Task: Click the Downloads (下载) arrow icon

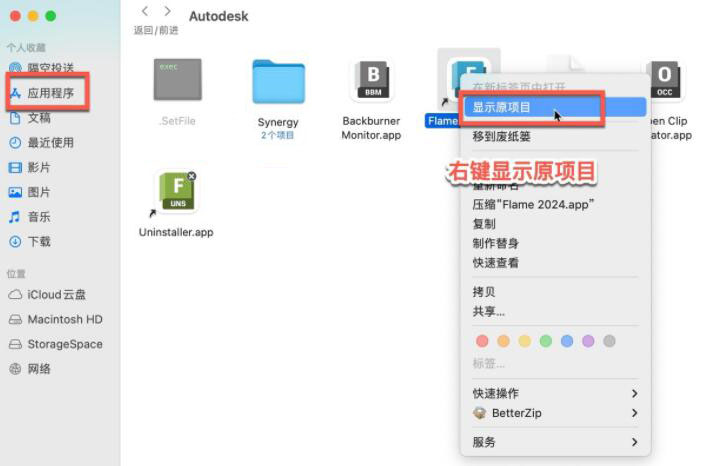Action: click(x=15, y=242)
